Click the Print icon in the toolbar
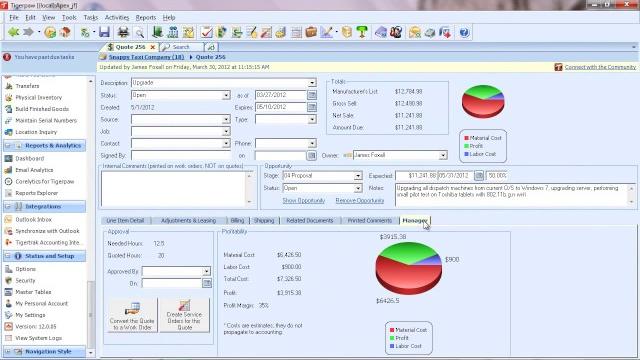640x360 pixels. pyautogui.click(x=123, y=32)
